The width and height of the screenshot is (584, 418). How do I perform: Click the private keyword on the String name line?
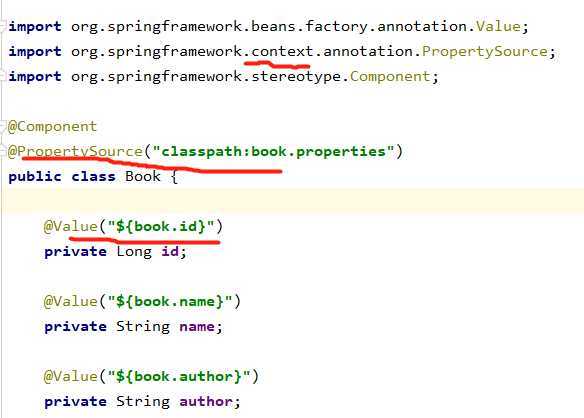coord(75,327)
